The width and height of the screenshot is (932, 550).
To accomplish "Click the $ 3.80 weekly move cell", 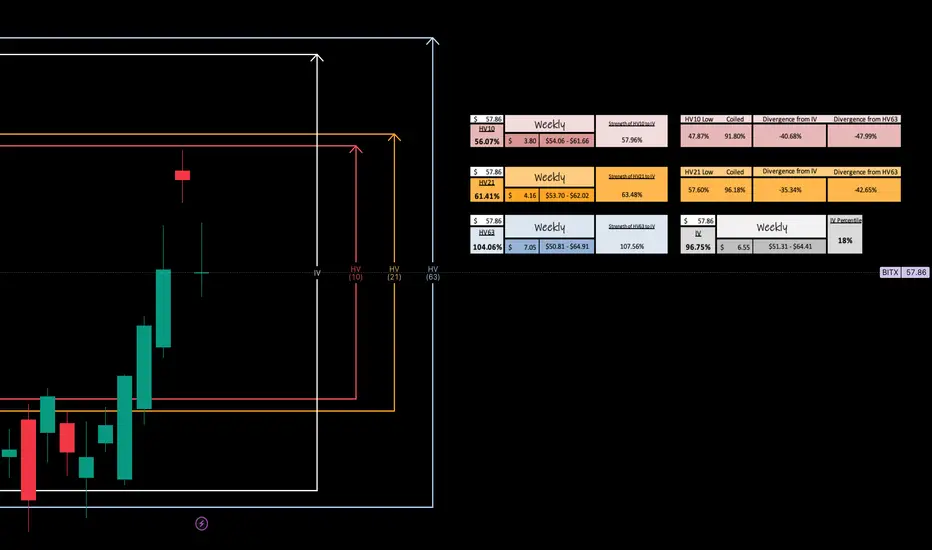I will coord(522,141).
